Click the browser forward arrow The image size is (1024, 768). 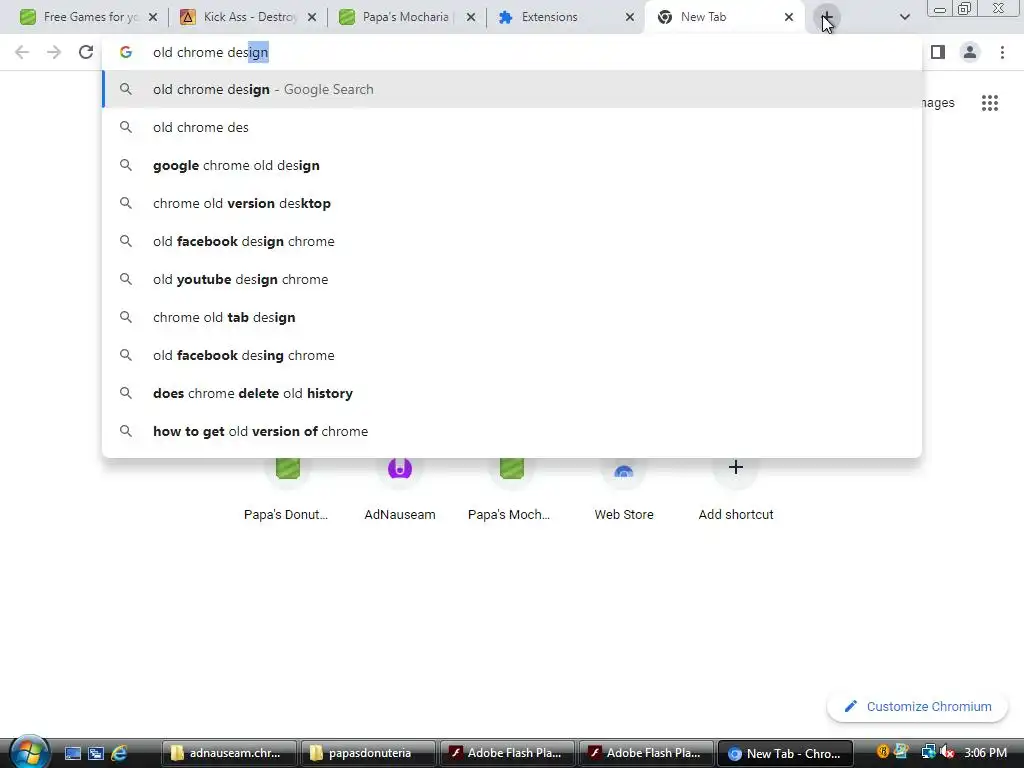tap(54, 52)
